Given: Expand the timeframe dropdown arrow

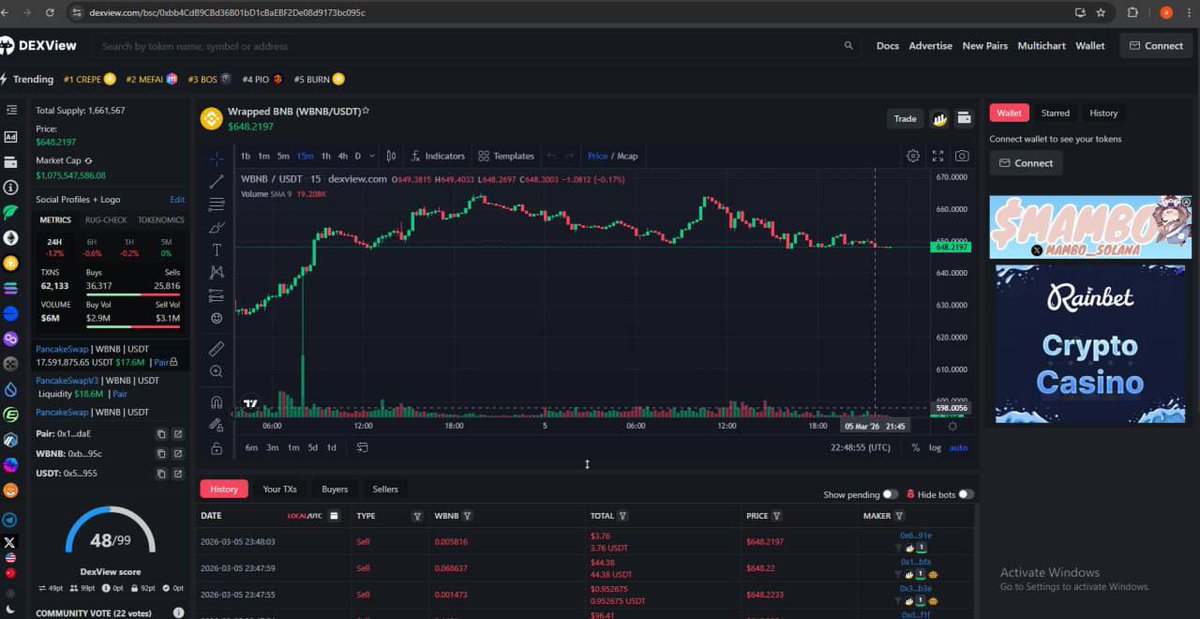Looking at the screenshot, I should (372, 156).
